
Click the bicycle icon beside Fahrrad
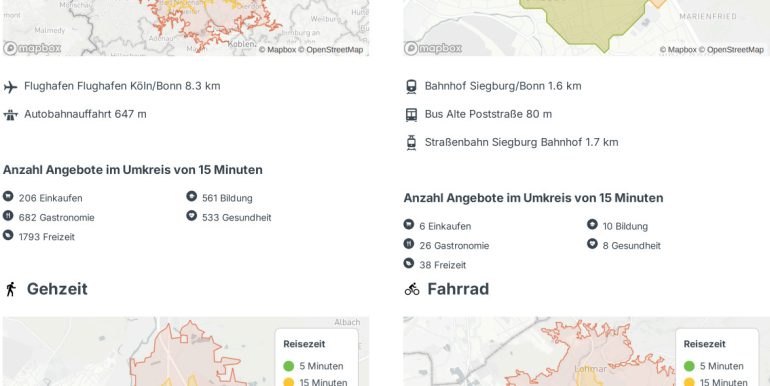(412, 289)
